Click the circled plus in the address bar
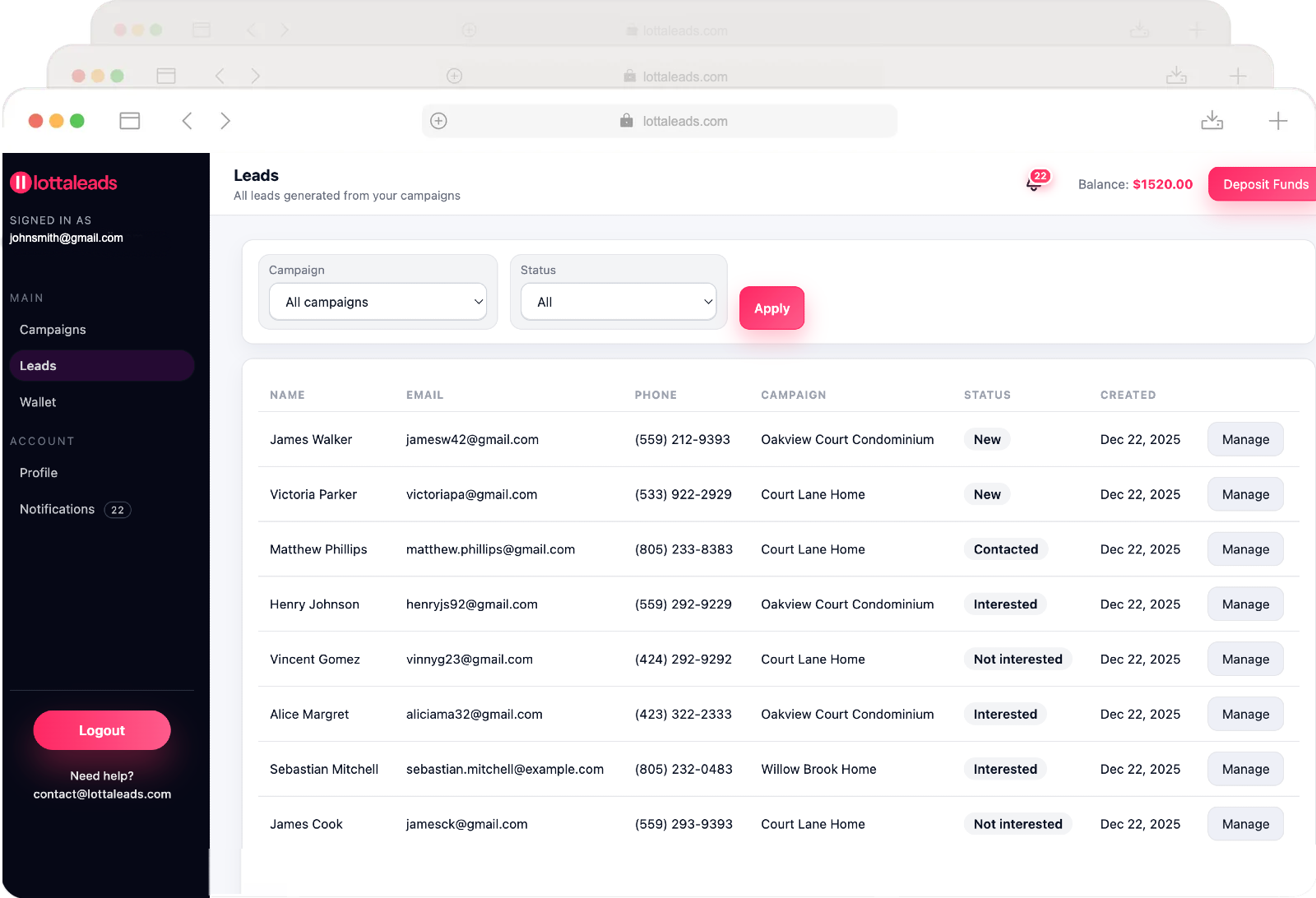The width and height of the screenshot is (1316, 898). point(438,120)
